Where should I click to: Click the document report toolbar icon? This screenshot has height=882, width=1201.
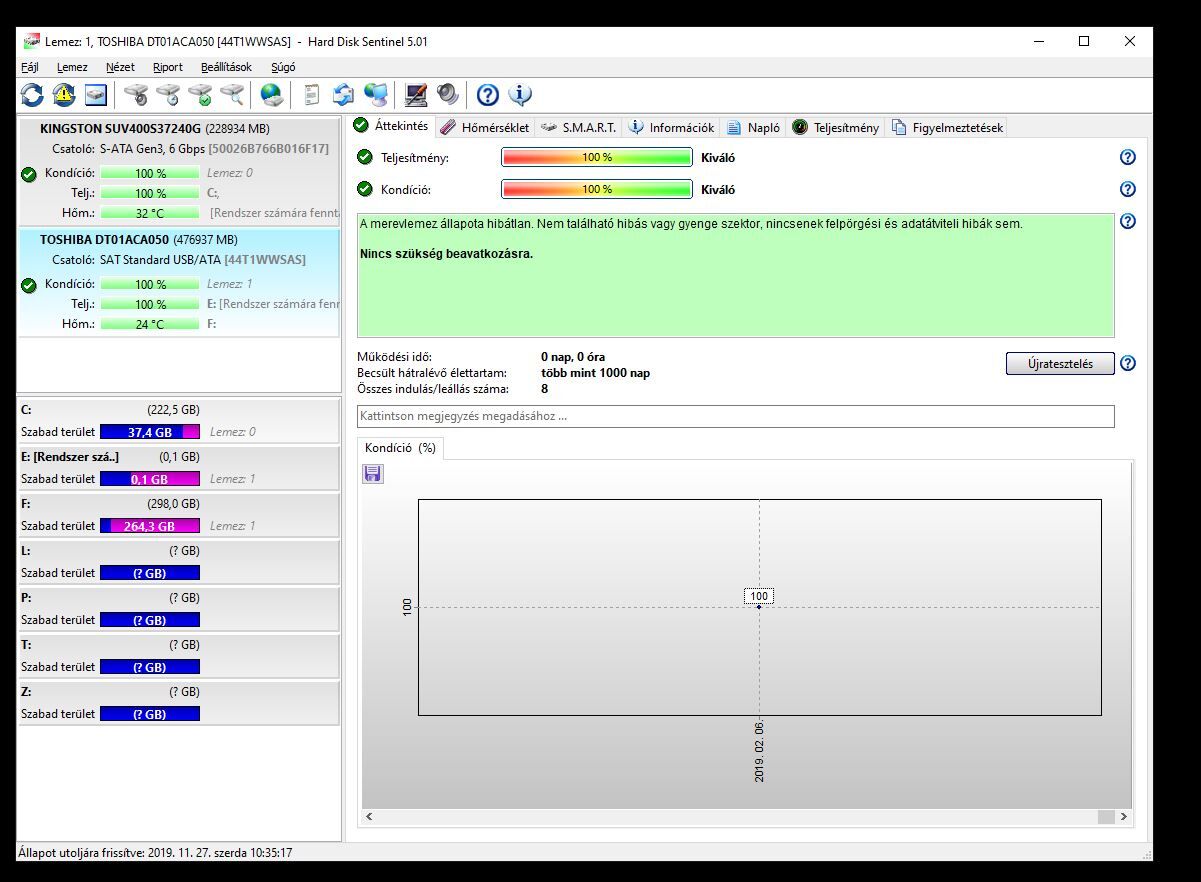[312, 95]
